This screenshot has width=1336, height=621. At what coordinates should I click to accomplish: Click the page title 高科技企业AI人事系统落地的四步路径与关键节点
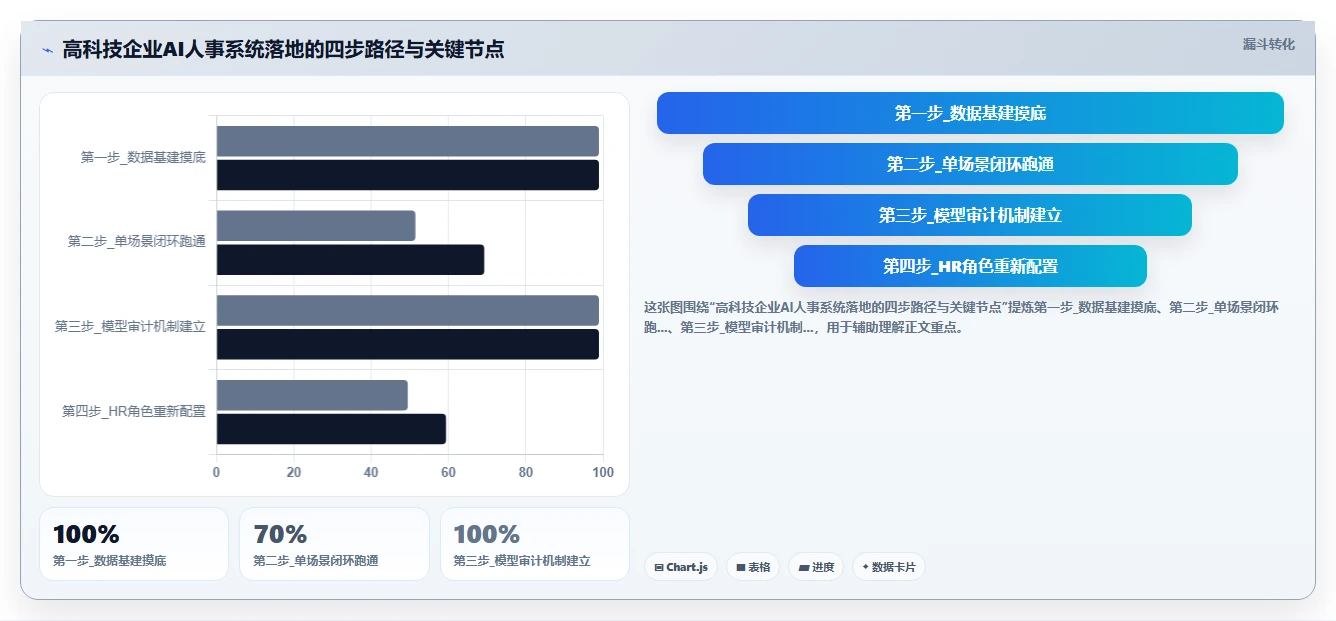click(x=283, y=49)
